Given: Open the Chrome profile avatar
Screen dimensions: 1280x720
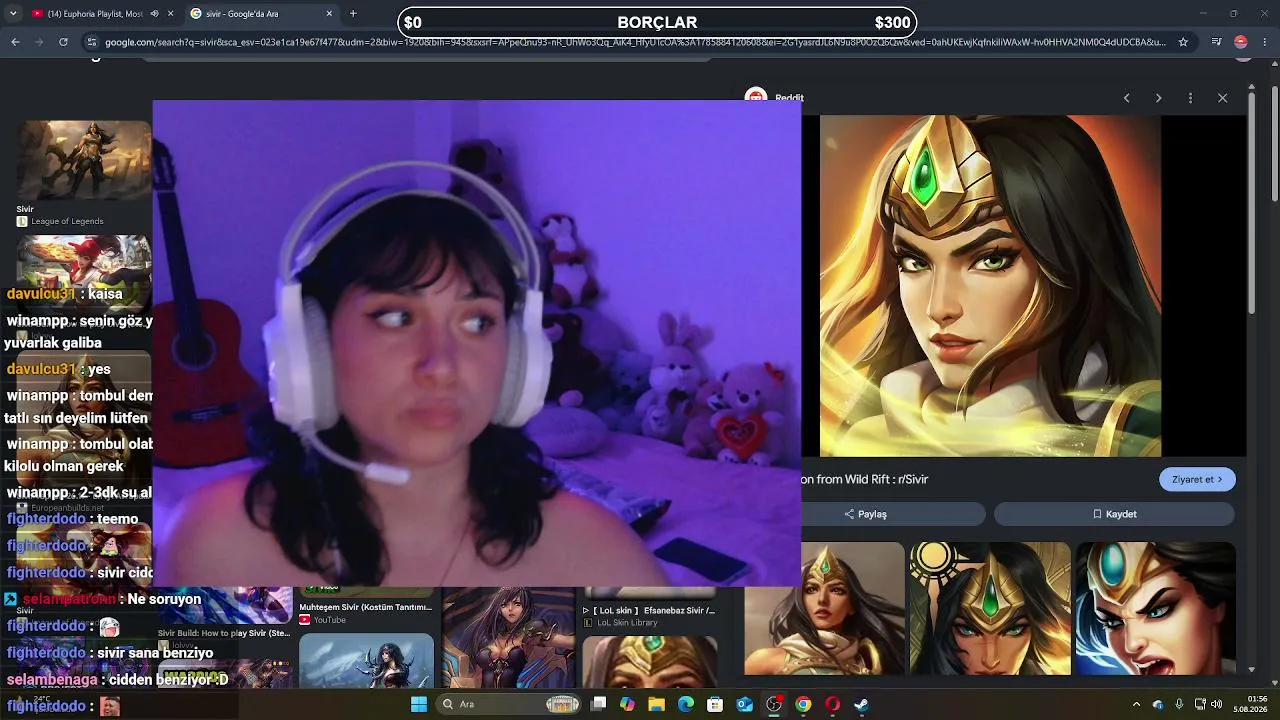Looking at the screenshot, I should click(1241, 42).
